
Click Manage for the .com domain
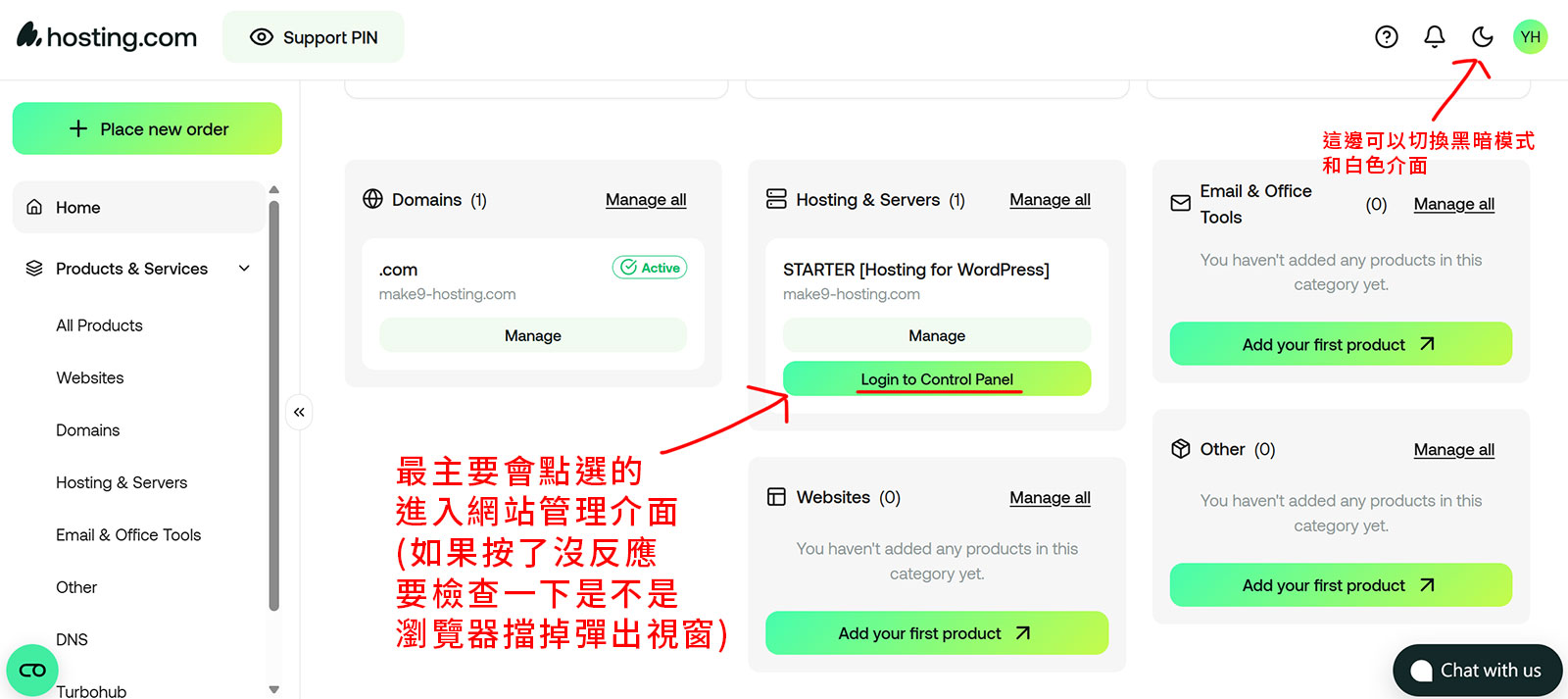(x=533, y=335)
